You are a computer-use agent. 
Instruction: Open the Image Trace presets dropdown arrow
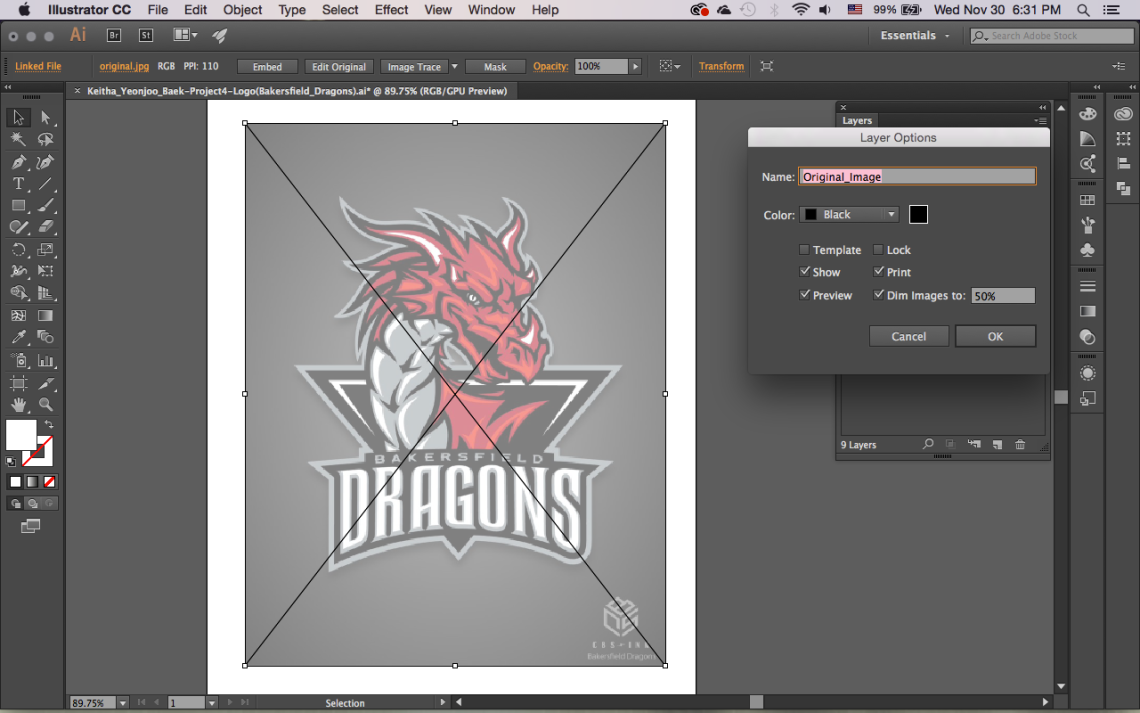(454, 66)
